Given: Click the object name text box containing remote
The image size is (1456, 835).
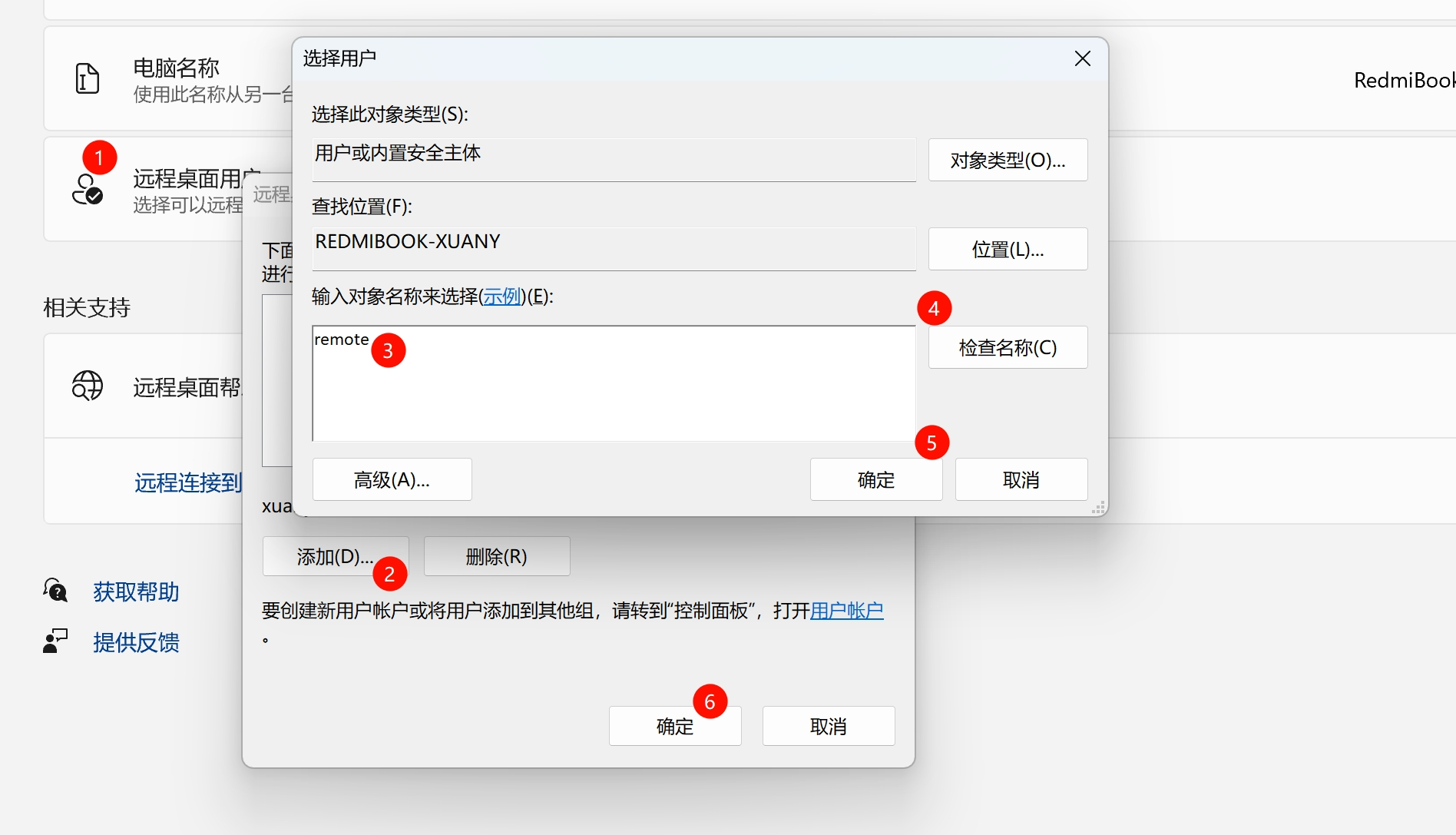Looking at the screenshot, I should [613, 392].
